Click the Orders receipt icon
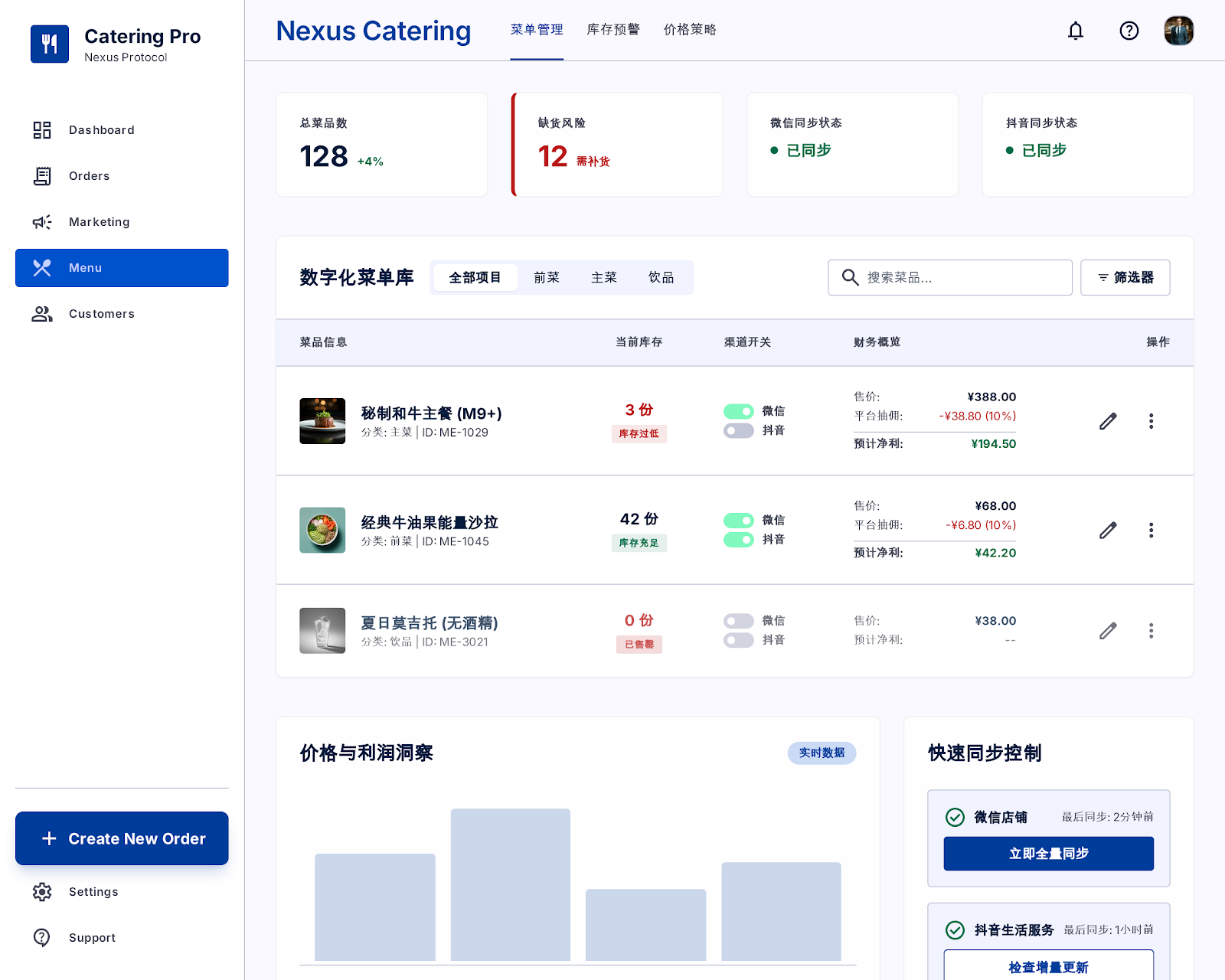The height and width of the screenshot is (980, 1225). (42, 176)
